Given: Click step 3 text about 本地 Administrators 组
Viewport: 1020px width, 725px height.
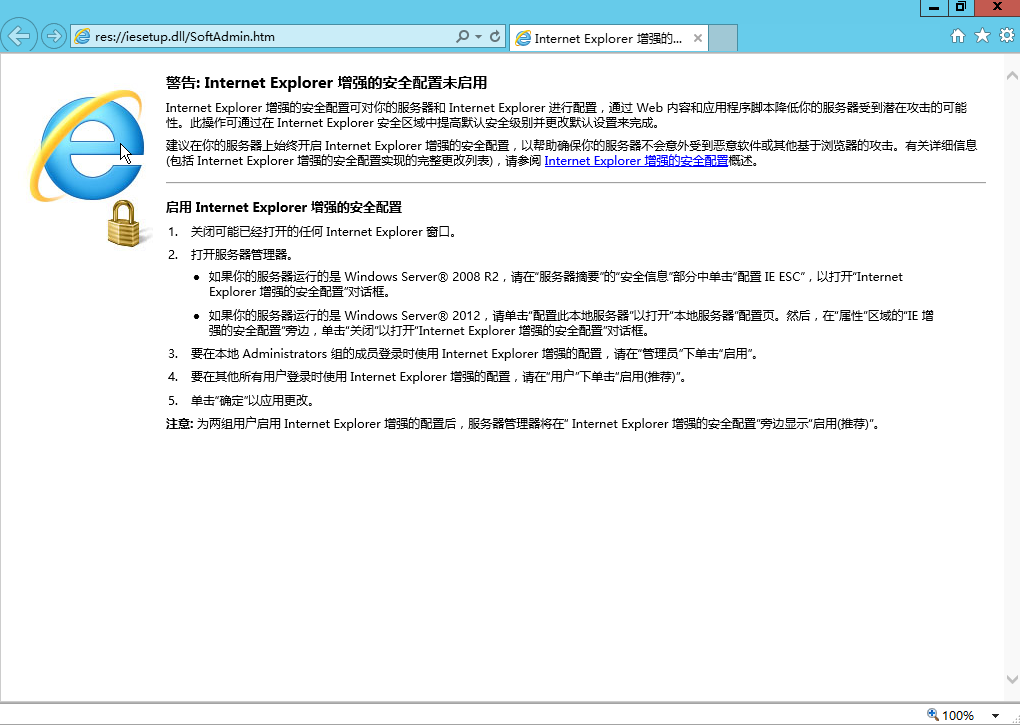Looking at the screenshot, I should tap(474, 354).
